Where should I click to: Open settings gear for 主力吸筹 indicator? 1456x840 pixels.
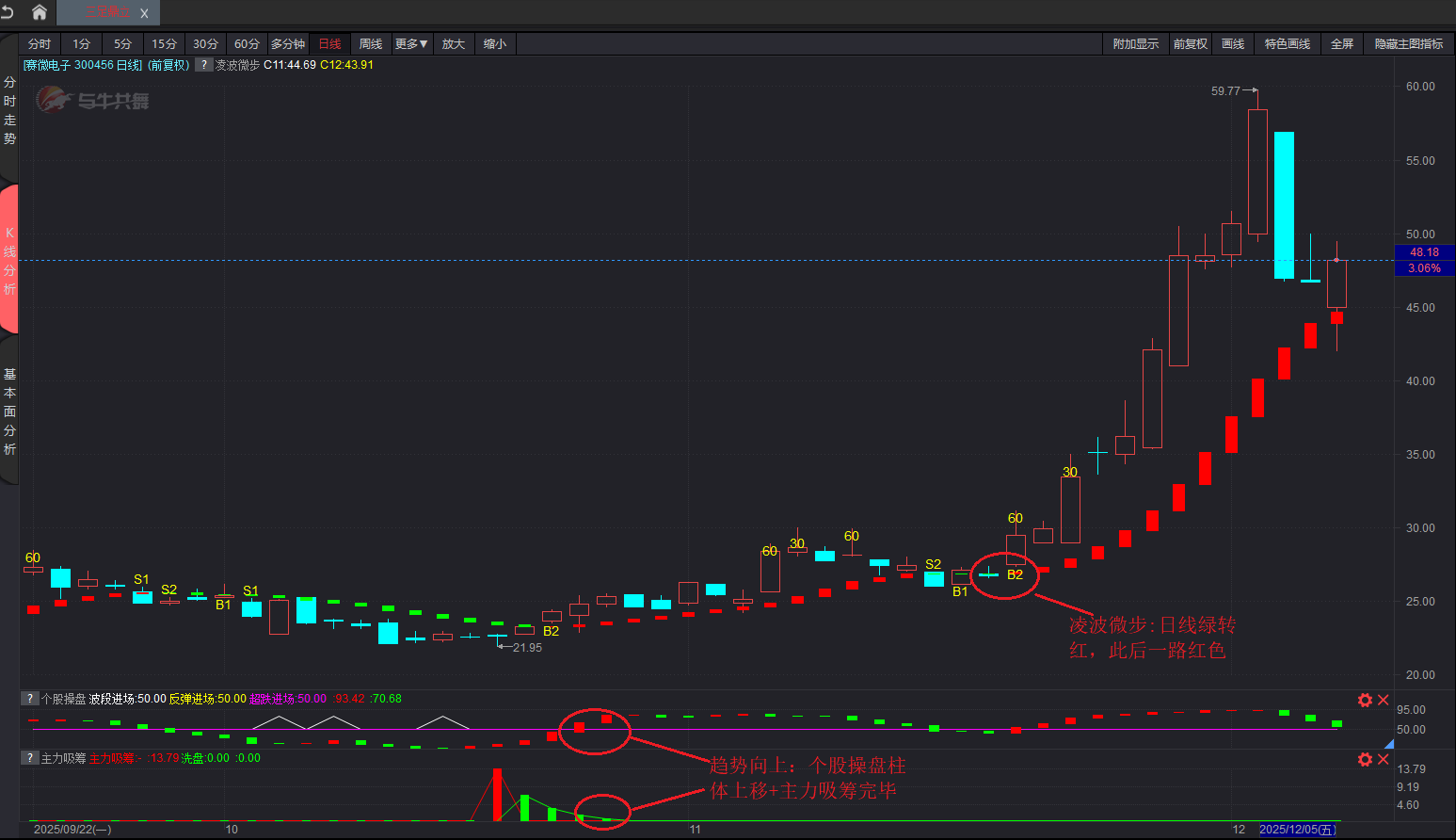click(1365, 759)
